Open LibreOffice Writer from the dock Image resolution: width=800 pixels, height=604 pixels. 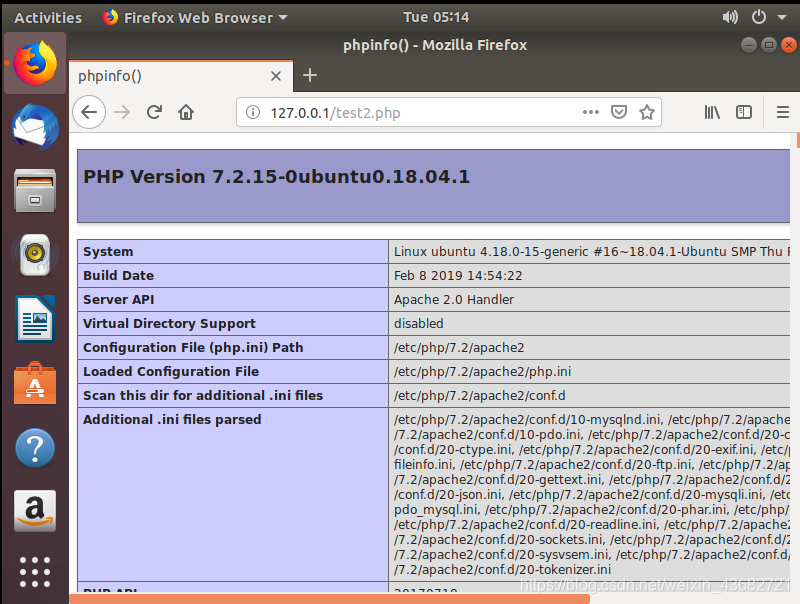pos(35,318)
